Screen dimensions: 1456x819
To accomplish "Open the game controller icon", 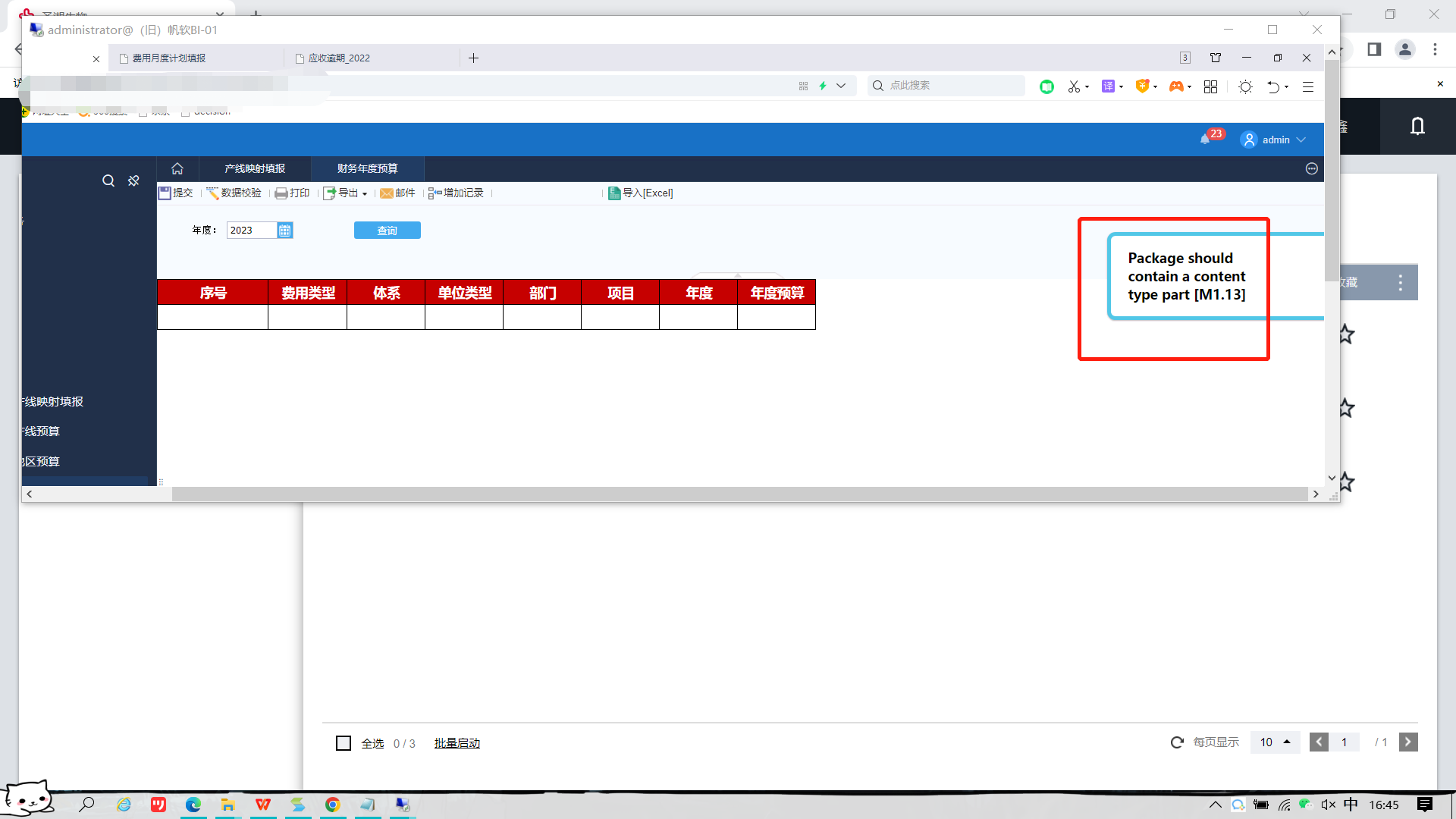I will coord(1175,86).
